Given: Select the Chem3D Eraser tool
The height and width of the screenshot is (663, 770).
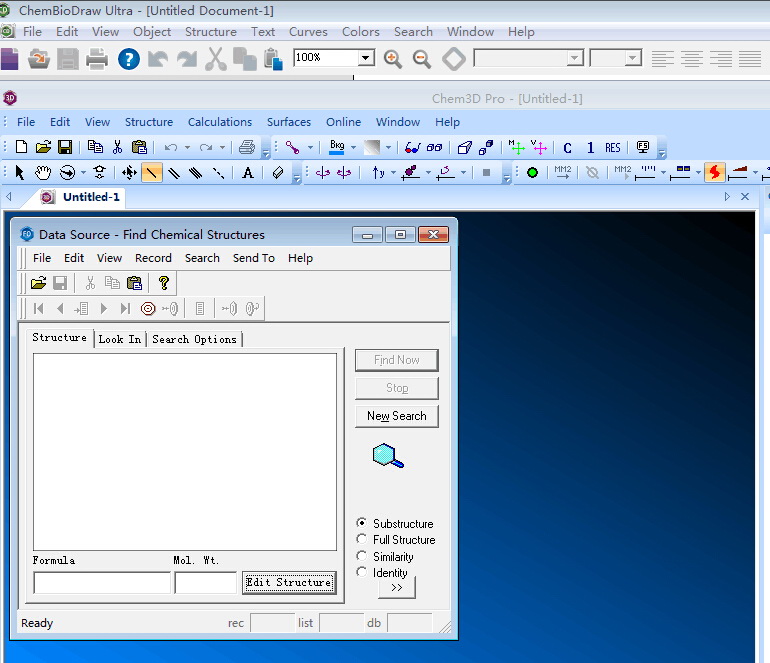Looking at the screenshot, I should coord(278,172).
